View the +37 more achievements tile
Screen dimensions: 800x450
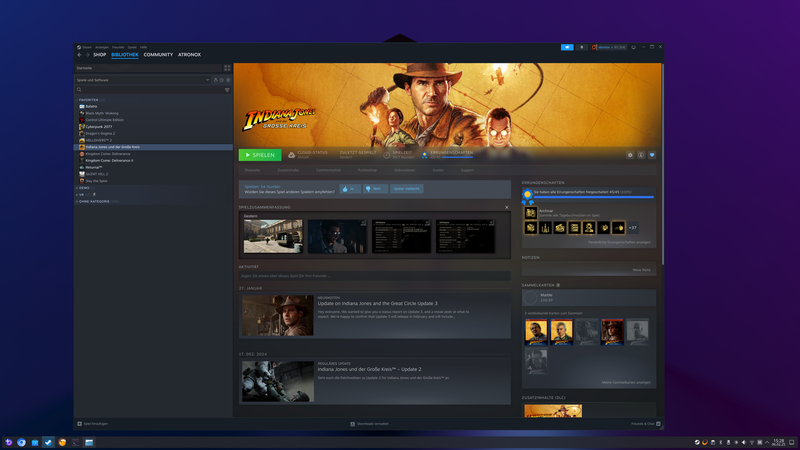(x=633, y=228)
